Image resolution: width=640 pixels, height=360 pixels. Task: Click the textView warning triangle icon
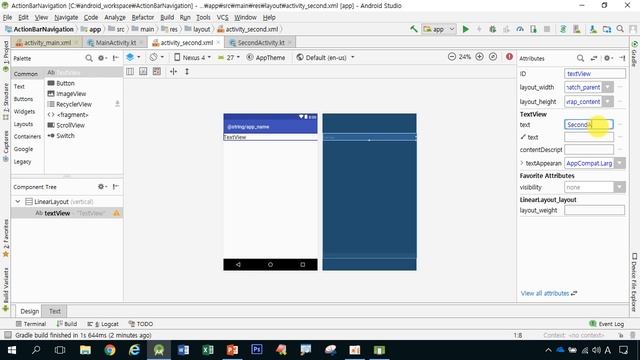[x=117, y=213]
